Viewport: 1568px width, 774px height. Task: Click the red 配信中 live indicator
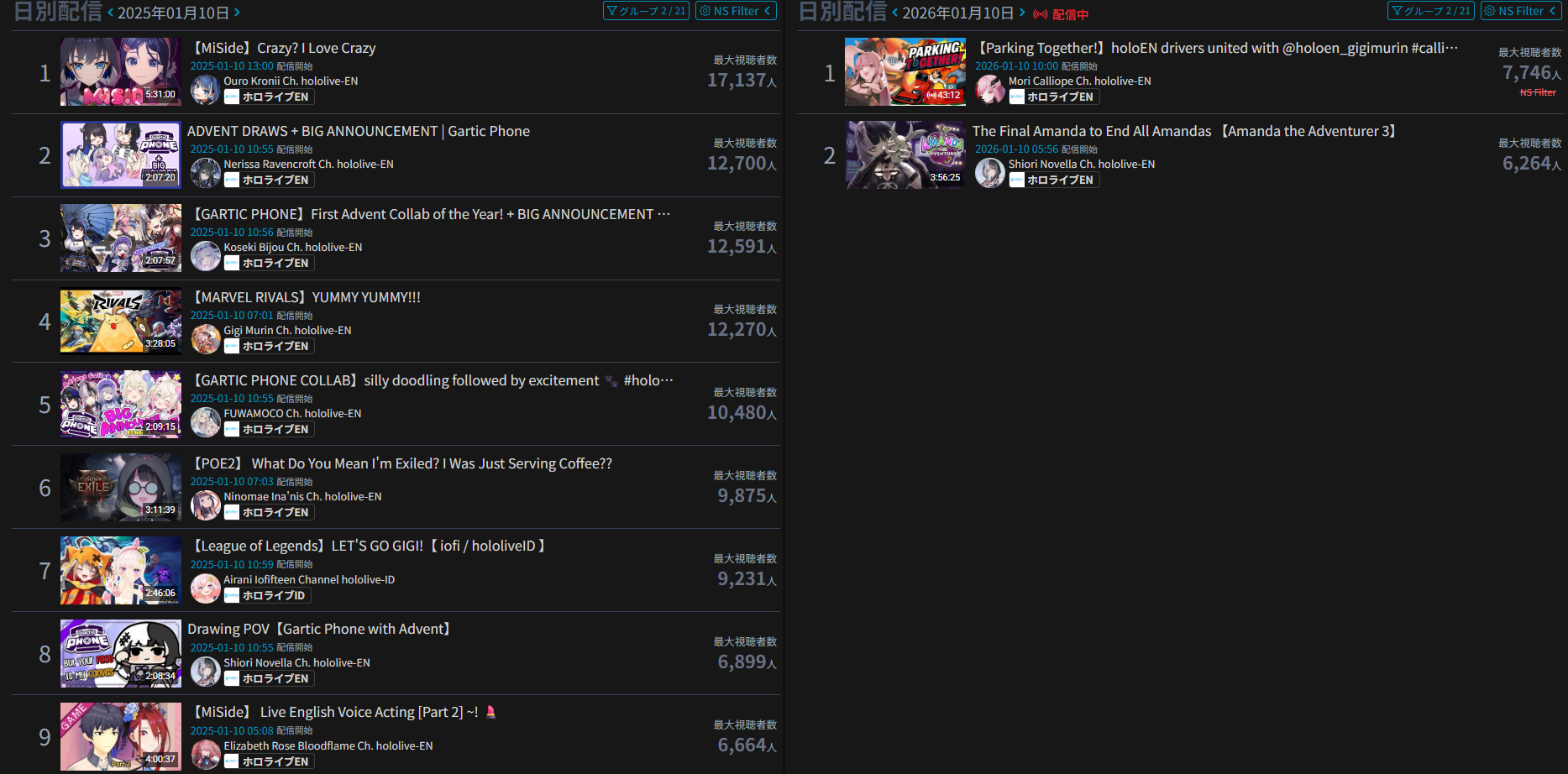pyautogui.click(x=1061, y=14)
